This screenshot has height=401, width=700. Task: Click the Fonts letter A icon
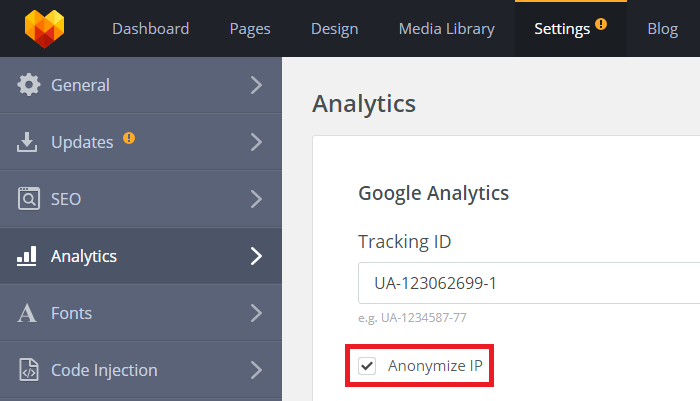(27, 313)
